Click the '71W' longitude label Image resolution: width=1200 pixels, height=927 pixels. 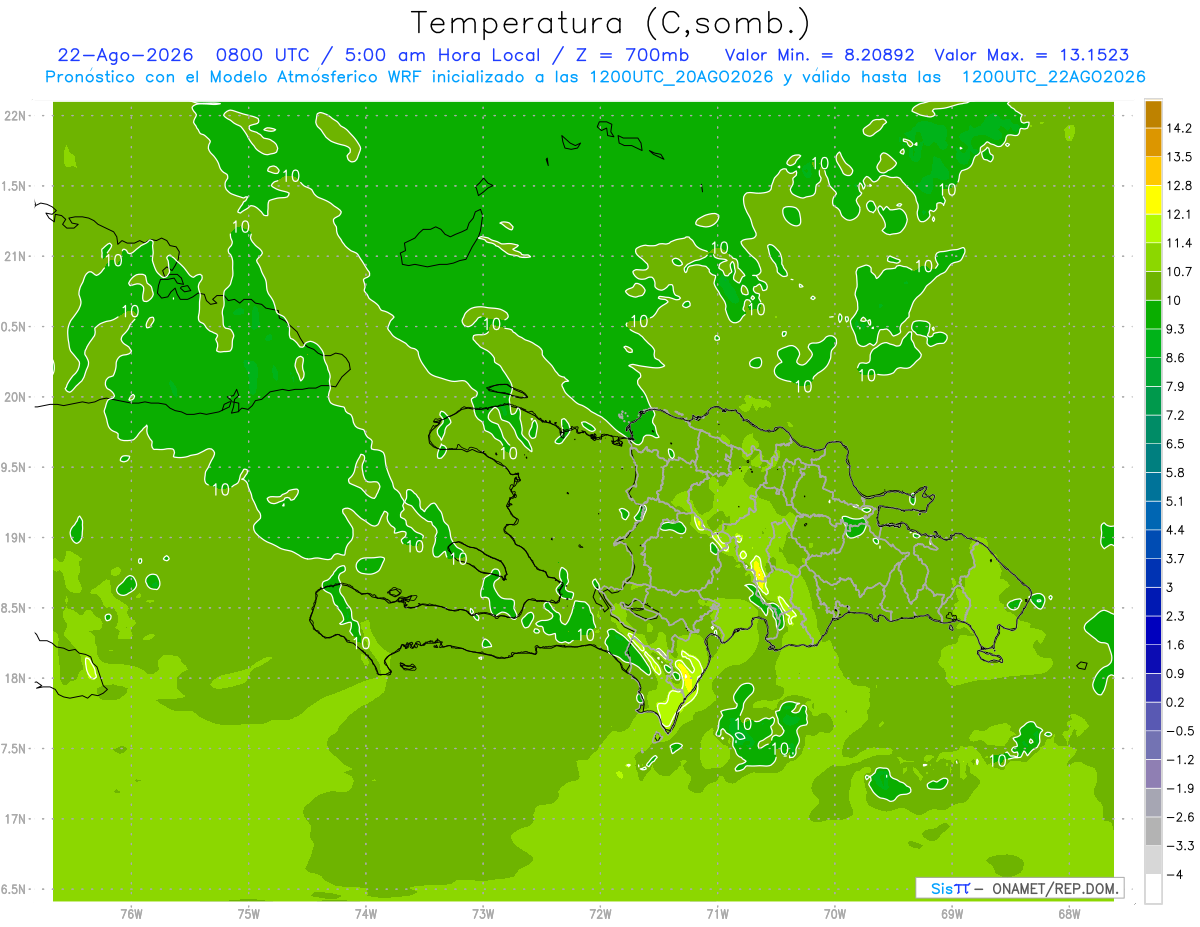click(717, 913)
